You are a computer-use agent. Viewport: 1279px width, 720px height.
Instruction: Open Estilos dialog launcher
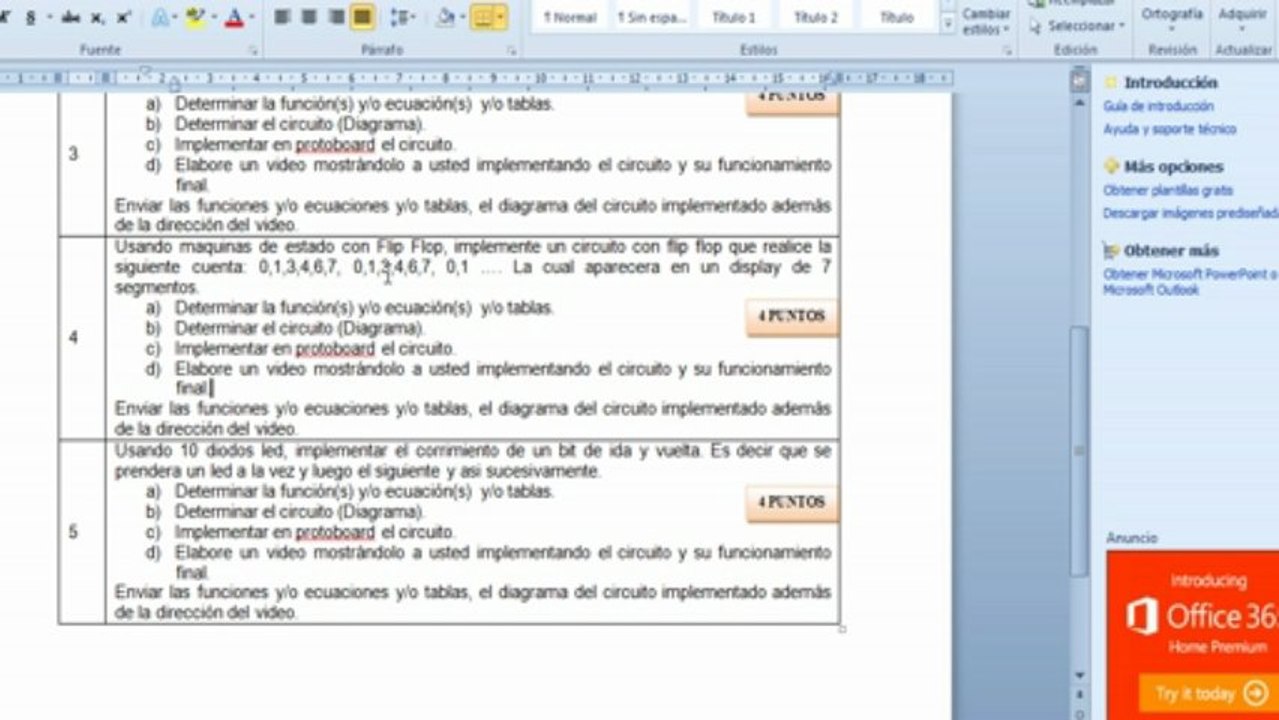tap(1007, 49)
